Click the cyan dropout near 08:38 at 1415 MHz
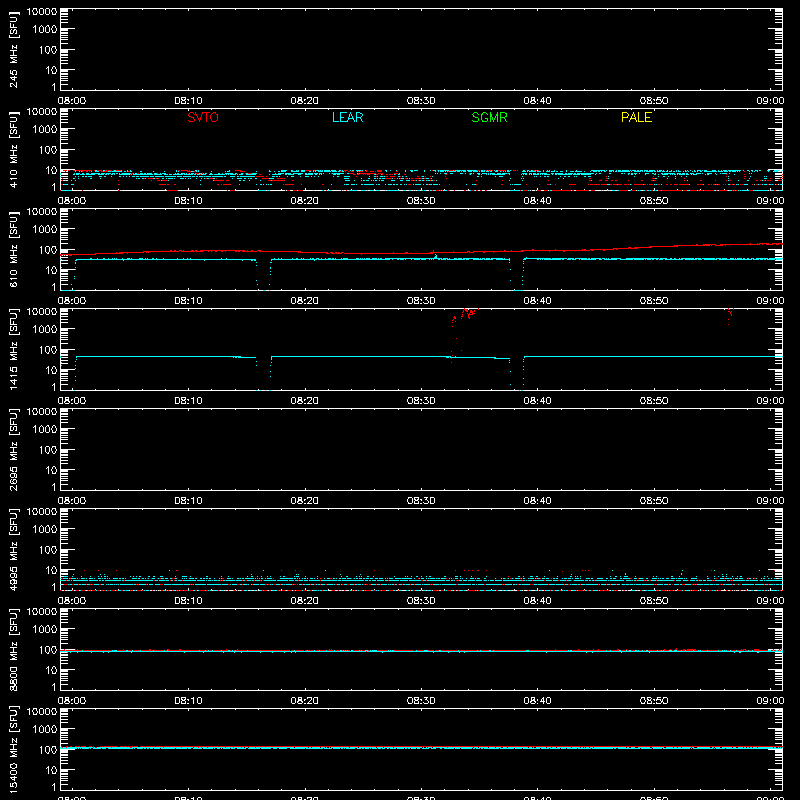Image resolution: width=800 pixels, height=800 pixels. 516,374
